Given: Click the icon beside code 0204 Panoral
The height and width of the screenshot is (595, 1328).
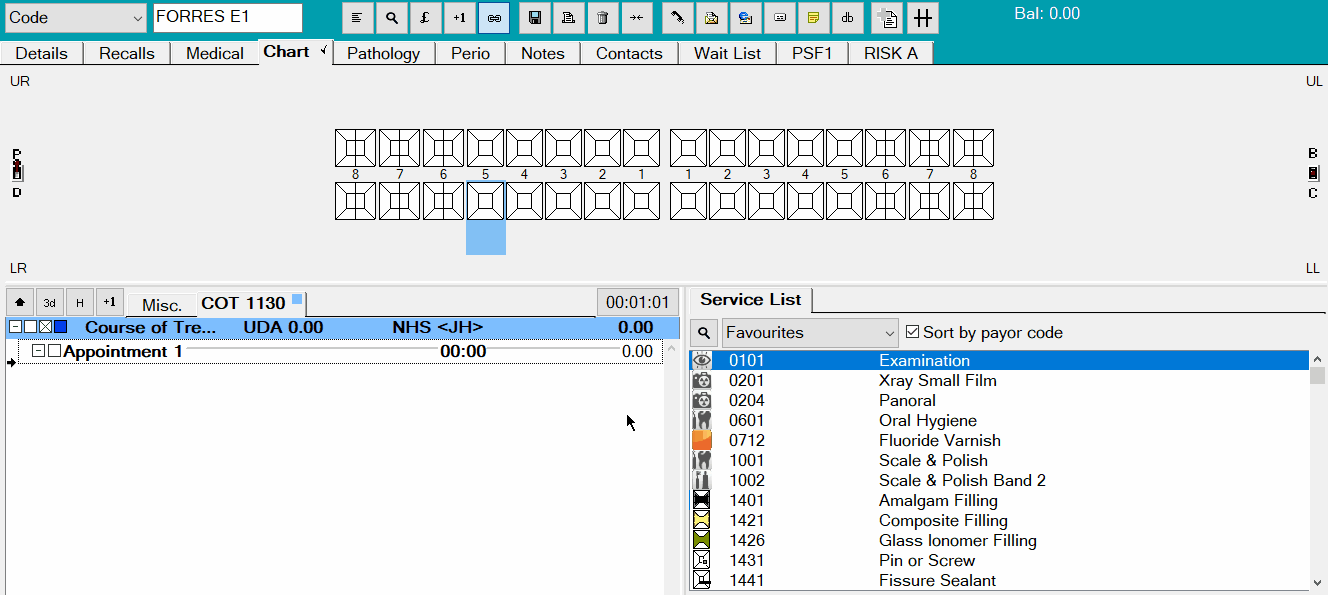Looking at the screenshot, I should [702, 401].
